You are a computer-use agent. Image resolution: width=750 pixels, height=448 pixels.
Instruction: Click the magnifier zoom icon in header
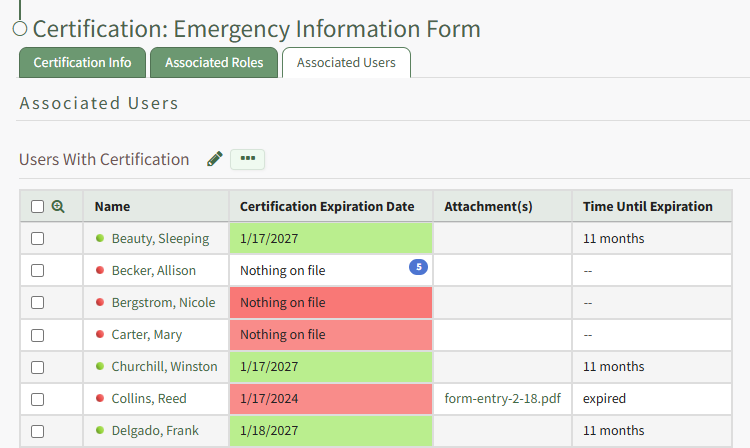pos(58,207)
